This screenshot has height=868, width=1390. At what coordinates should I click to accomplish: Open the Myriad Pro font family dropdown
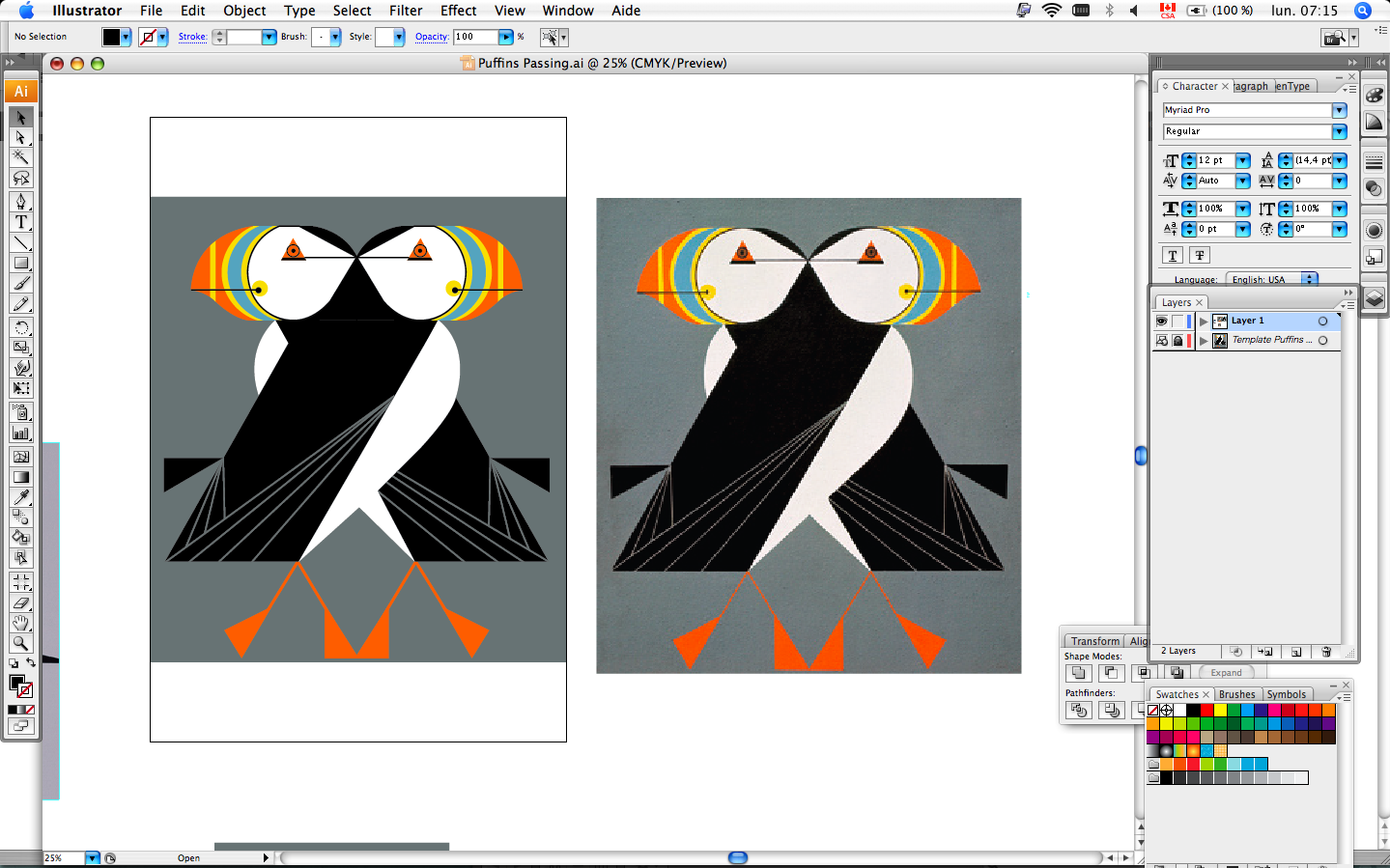pyautogui.click(x=1340, y=110)
